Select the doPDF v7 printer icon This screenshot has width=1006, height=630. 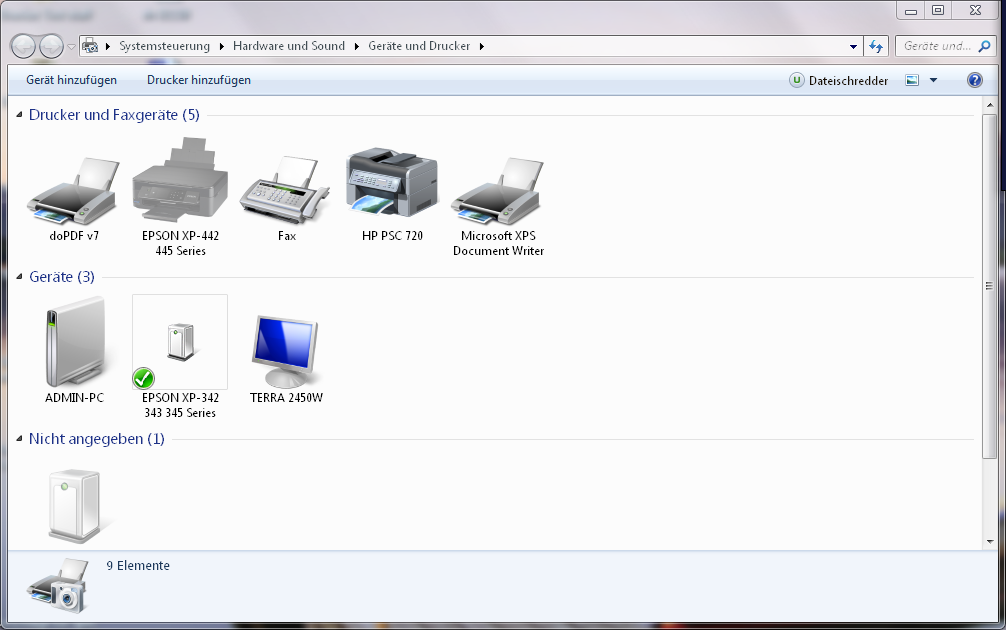coord(74,191)
